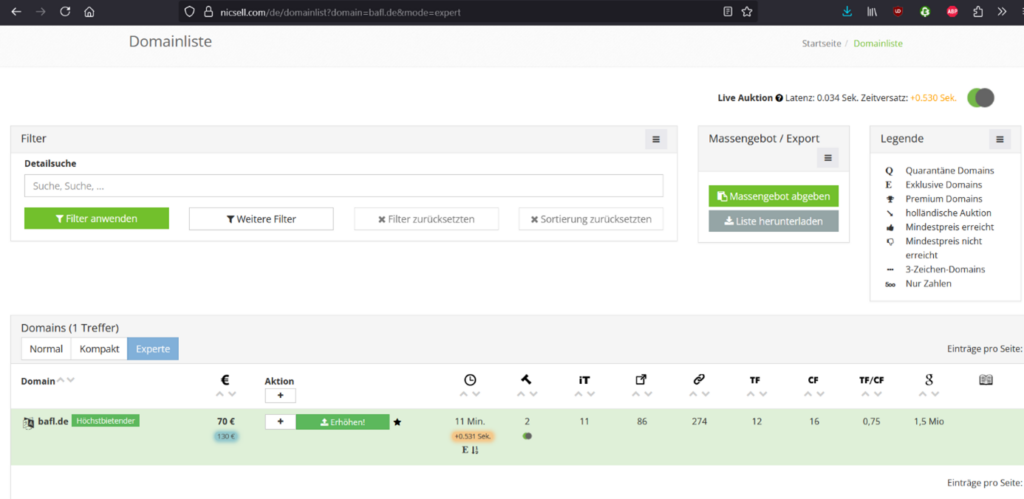Switch to the Kompakt view tab

(x=99, y=349)
